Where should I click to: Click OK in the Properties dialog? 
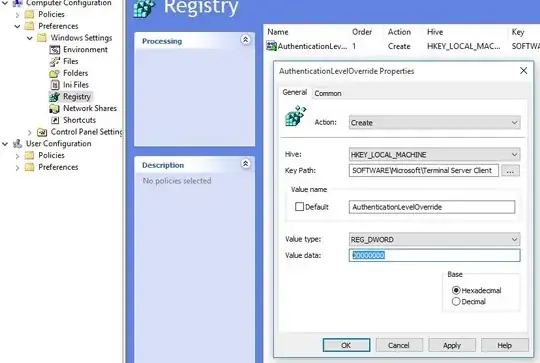(346, 345)
